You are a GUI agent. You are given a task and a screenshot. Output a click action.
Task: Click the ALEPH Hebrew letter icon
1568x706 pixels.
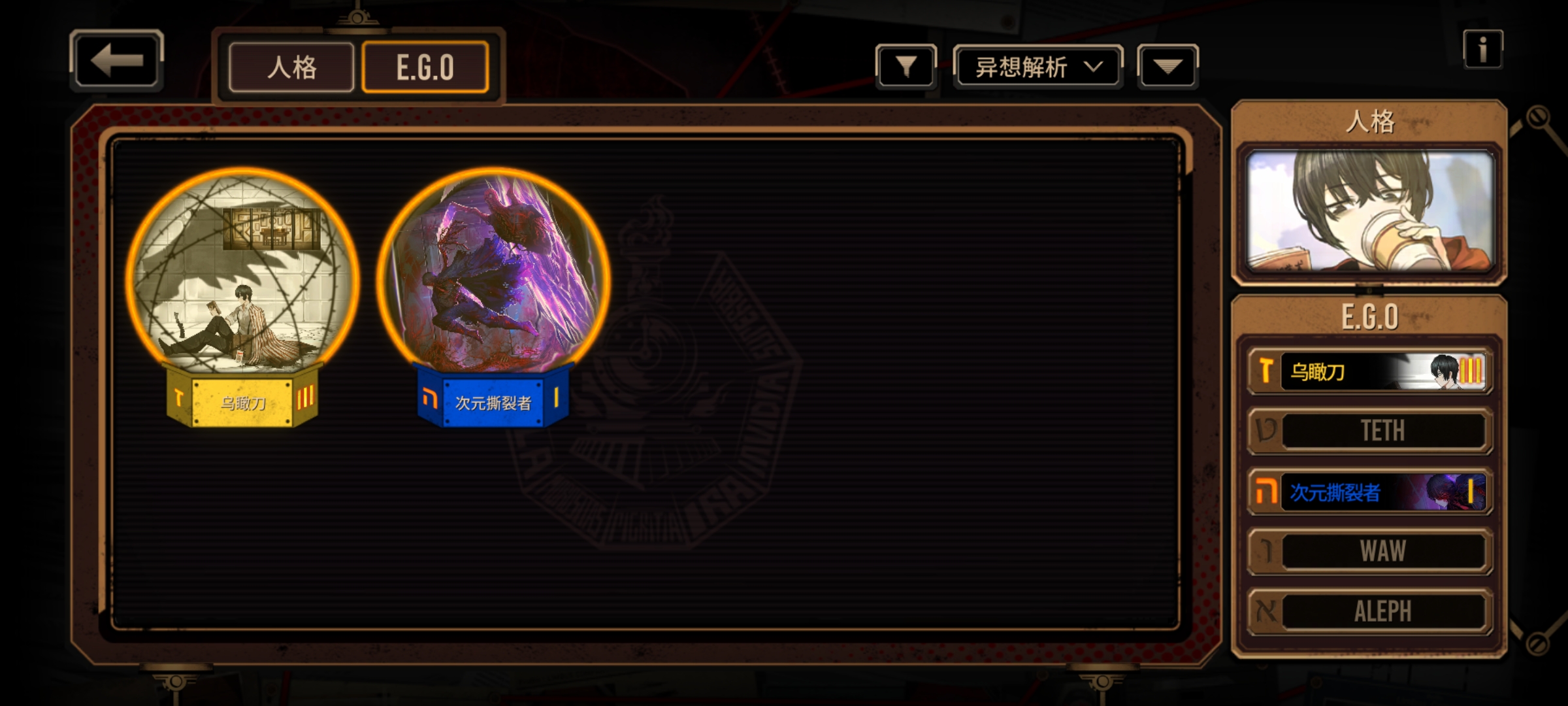pos(1266,611)
